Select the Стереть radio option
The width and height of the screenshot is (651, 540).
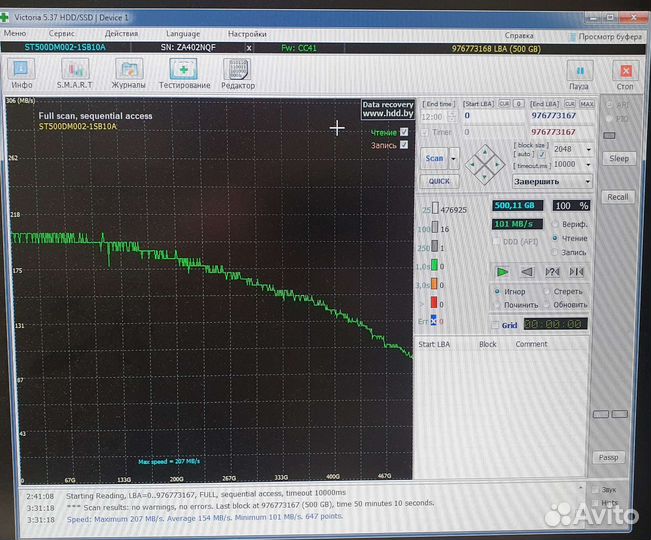coord(545,292)
